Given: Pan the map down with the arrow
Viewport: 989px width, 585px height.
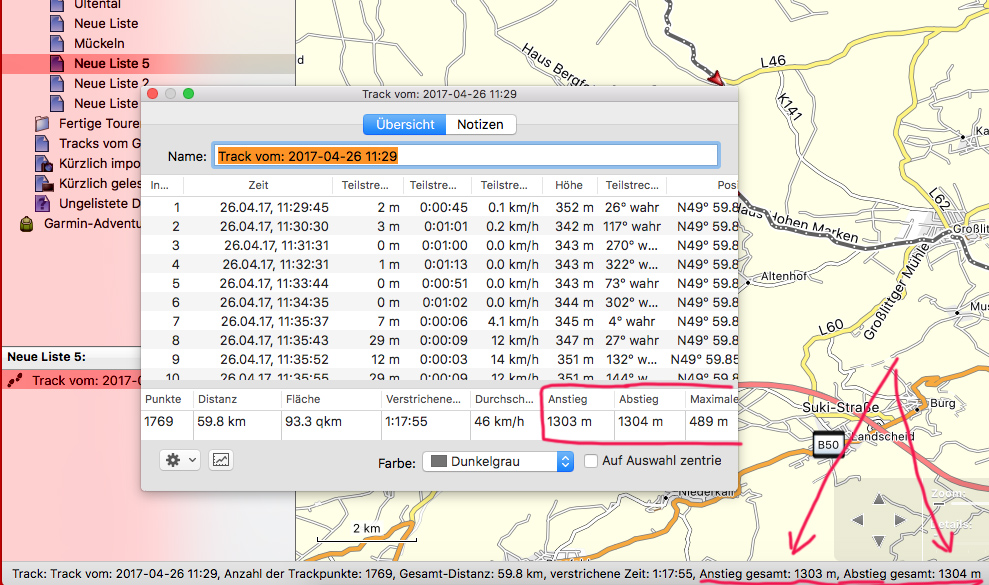Looking at the screenshot, I should 879,542.
